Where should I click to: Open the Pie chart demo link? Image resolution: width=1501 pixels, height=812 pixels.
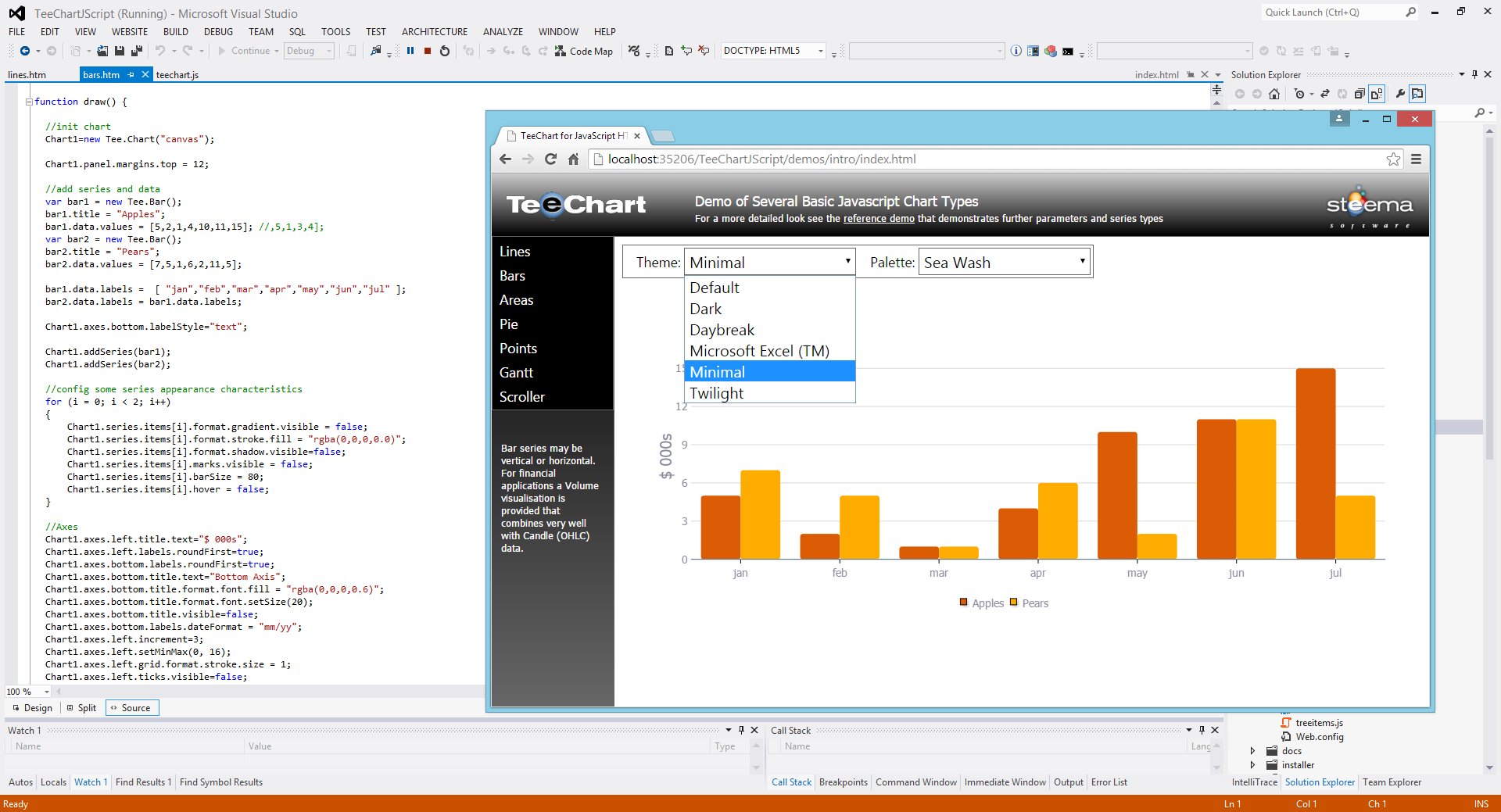pyautogui.click(x=509, y=324)
